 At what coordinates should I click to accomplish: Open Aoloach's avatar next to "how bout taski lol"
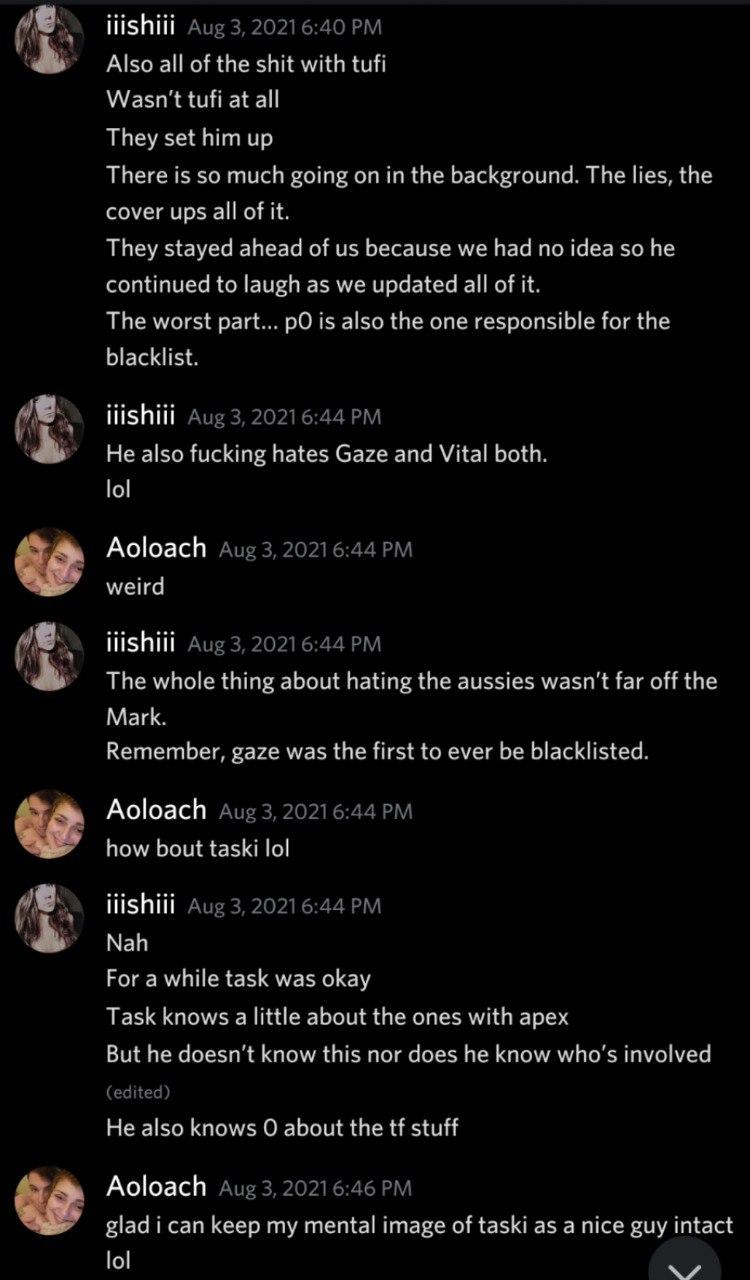pyautogui.click(x=50, y=823)
